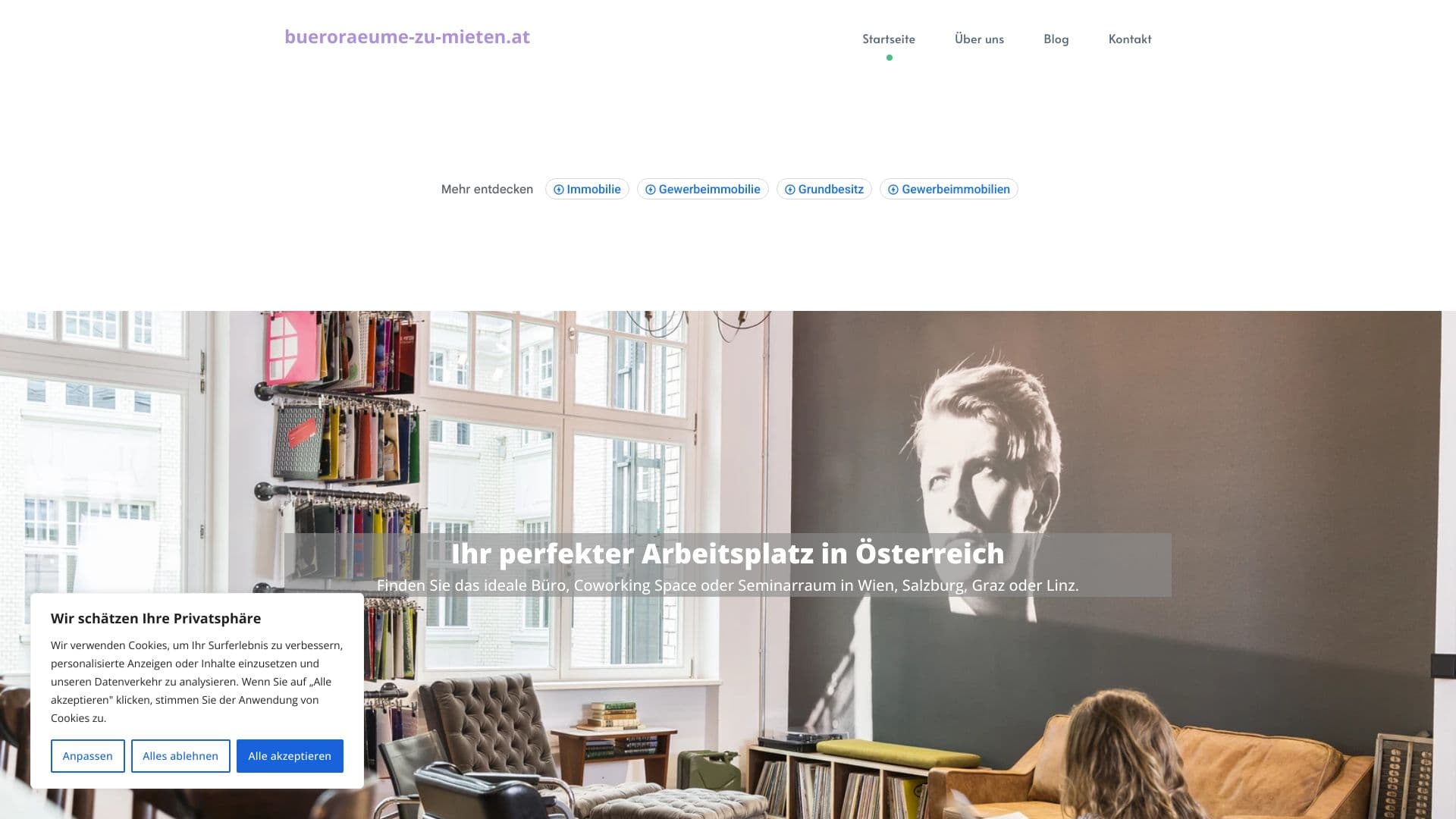This screenshot has height=819, width=1456.
Task: Click the green active dot under Startseite
Action: click(889, 58)
